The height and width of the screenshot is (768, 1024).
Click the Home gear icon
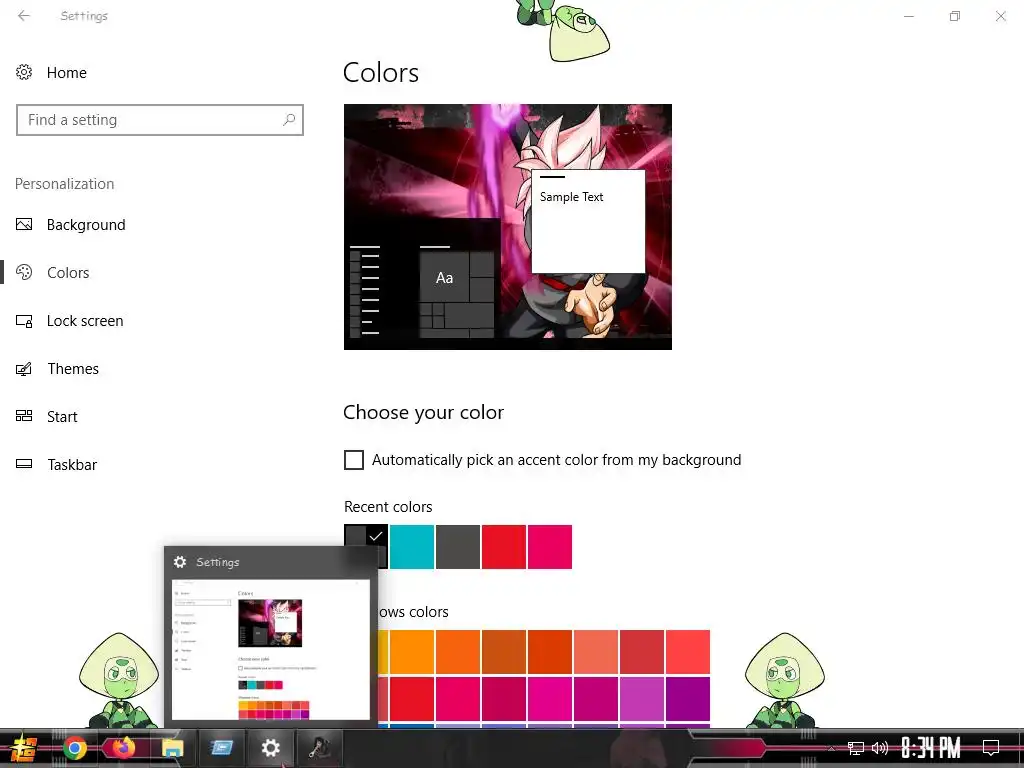pyautogui.click(x=24, y=72)
